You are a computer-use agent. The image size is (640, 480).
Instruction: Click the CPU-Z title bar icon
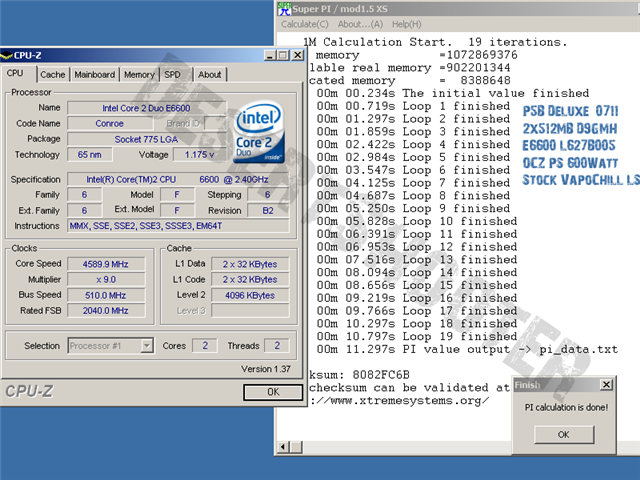click(x=7, y=56)
